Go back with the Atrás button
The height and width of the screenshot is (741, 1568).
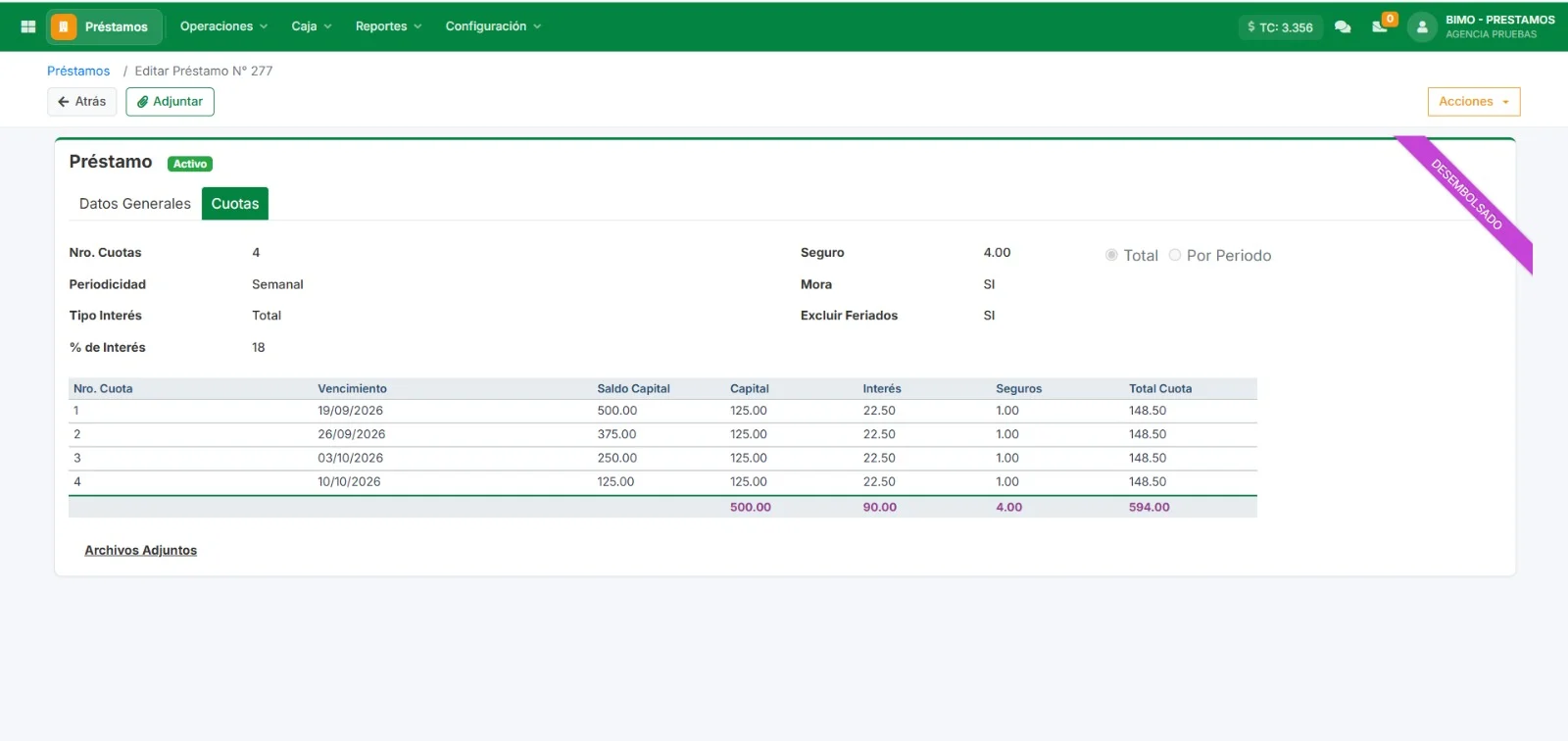[82, 102]
